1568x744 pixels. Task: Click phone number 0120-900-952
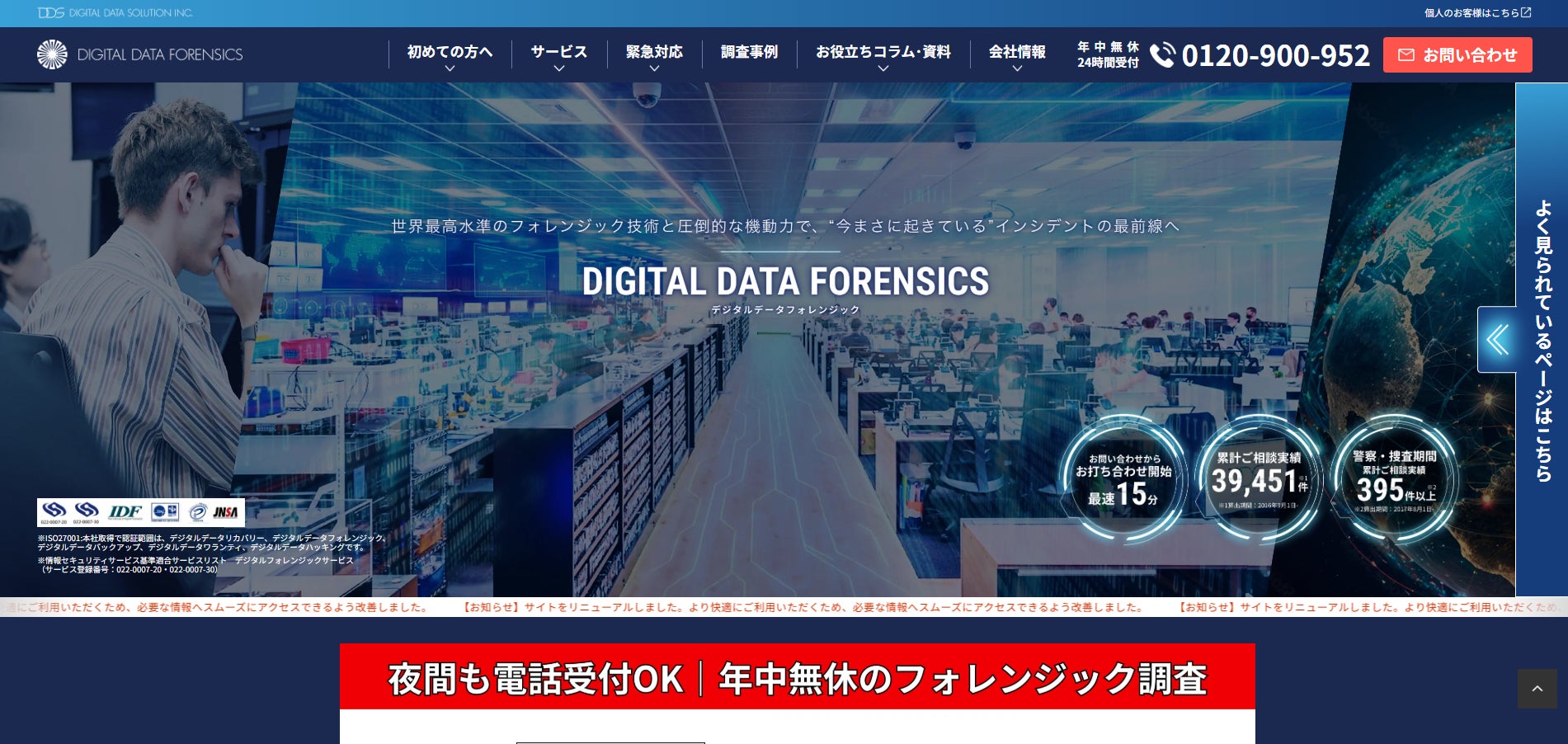(x=1275, y=55)
